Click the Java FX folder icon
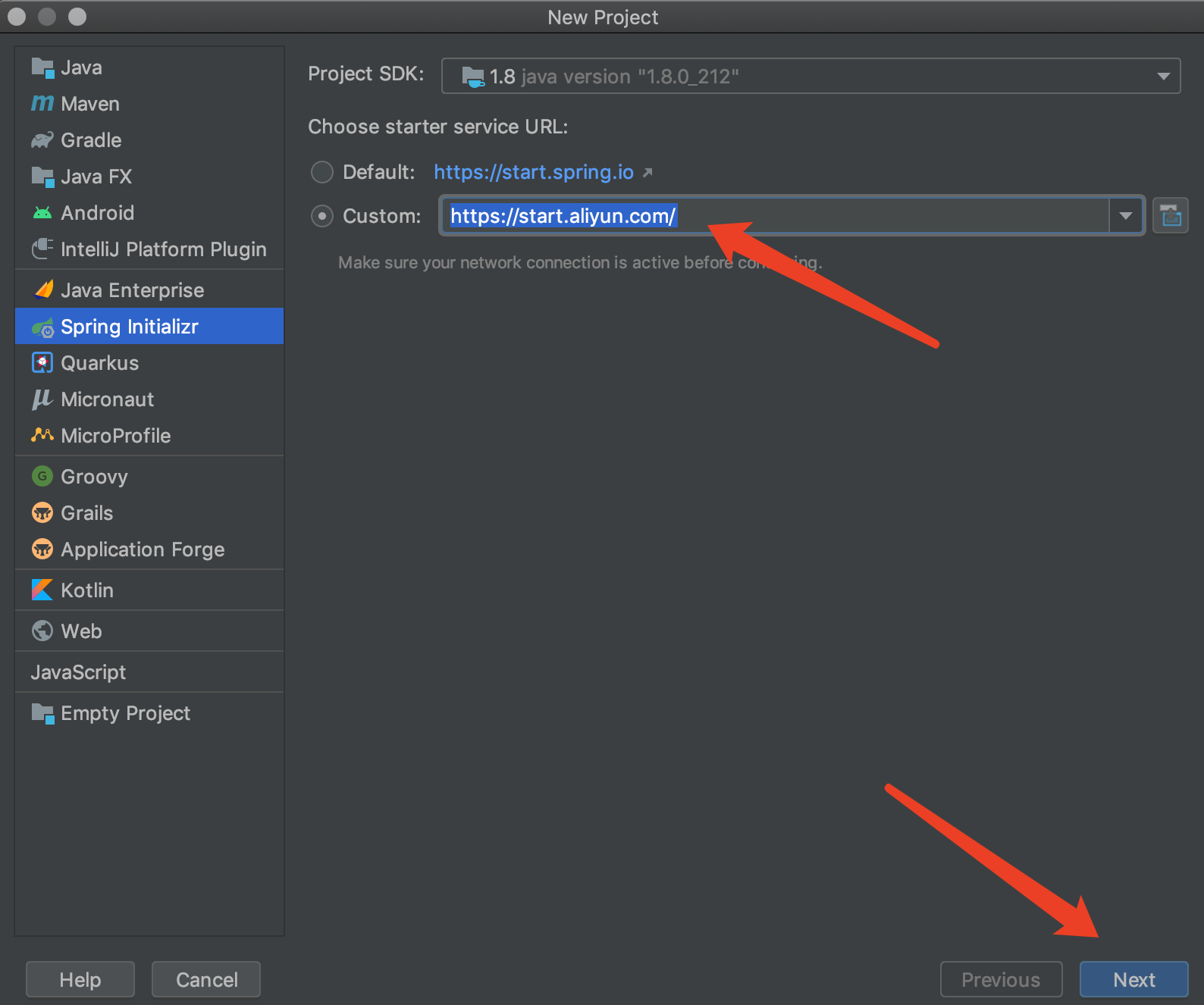The height and width of the screenshot is (1005, 1204). [42, 177]
